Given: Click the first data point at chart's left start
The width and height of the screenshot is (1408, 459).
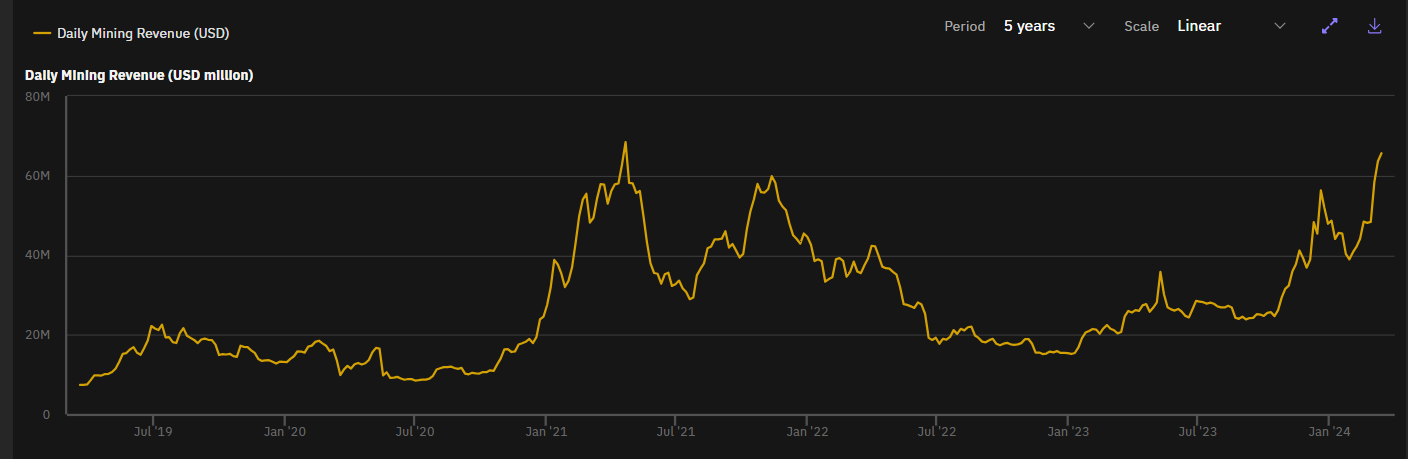Looking at the screenshot, I should pyautogui.click(x=79, y=385).
